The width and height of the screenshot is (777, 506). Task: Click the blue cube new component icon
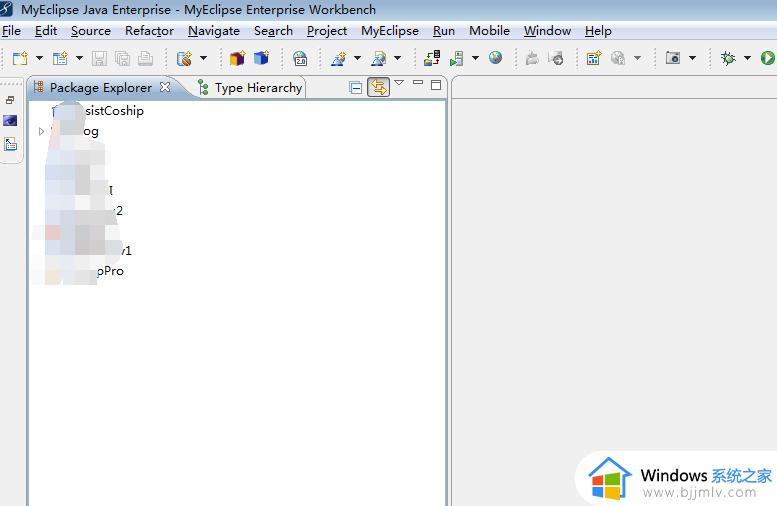coord(261,58)
